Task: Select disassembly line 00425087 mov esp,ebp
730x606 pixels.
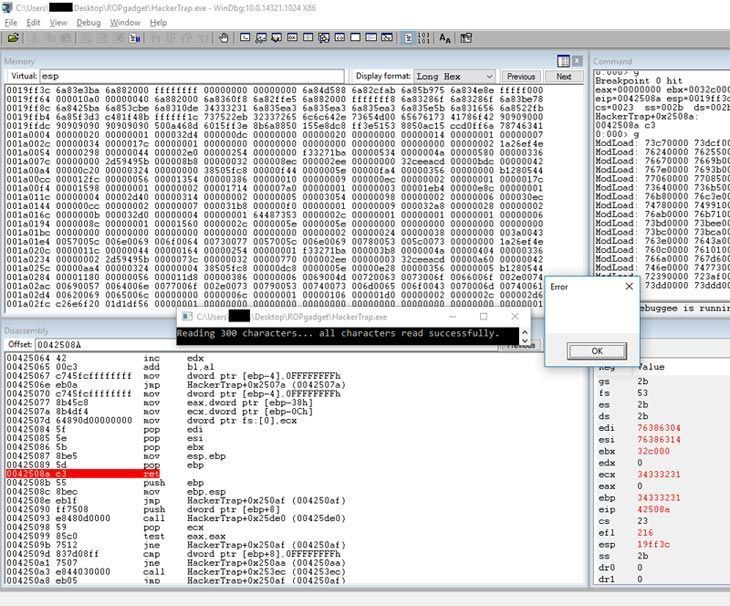Action: pyautogui.click(x=116, y=456)
